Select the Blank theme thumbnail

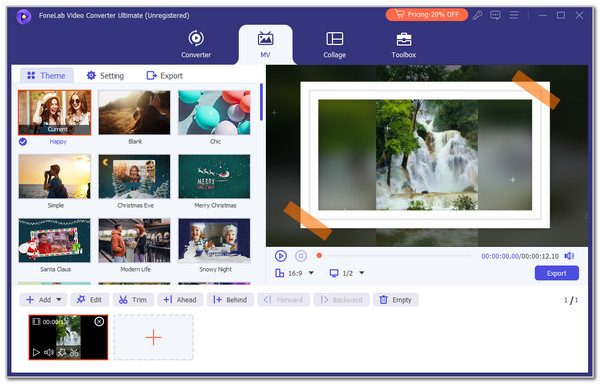[x=134, y=112]
